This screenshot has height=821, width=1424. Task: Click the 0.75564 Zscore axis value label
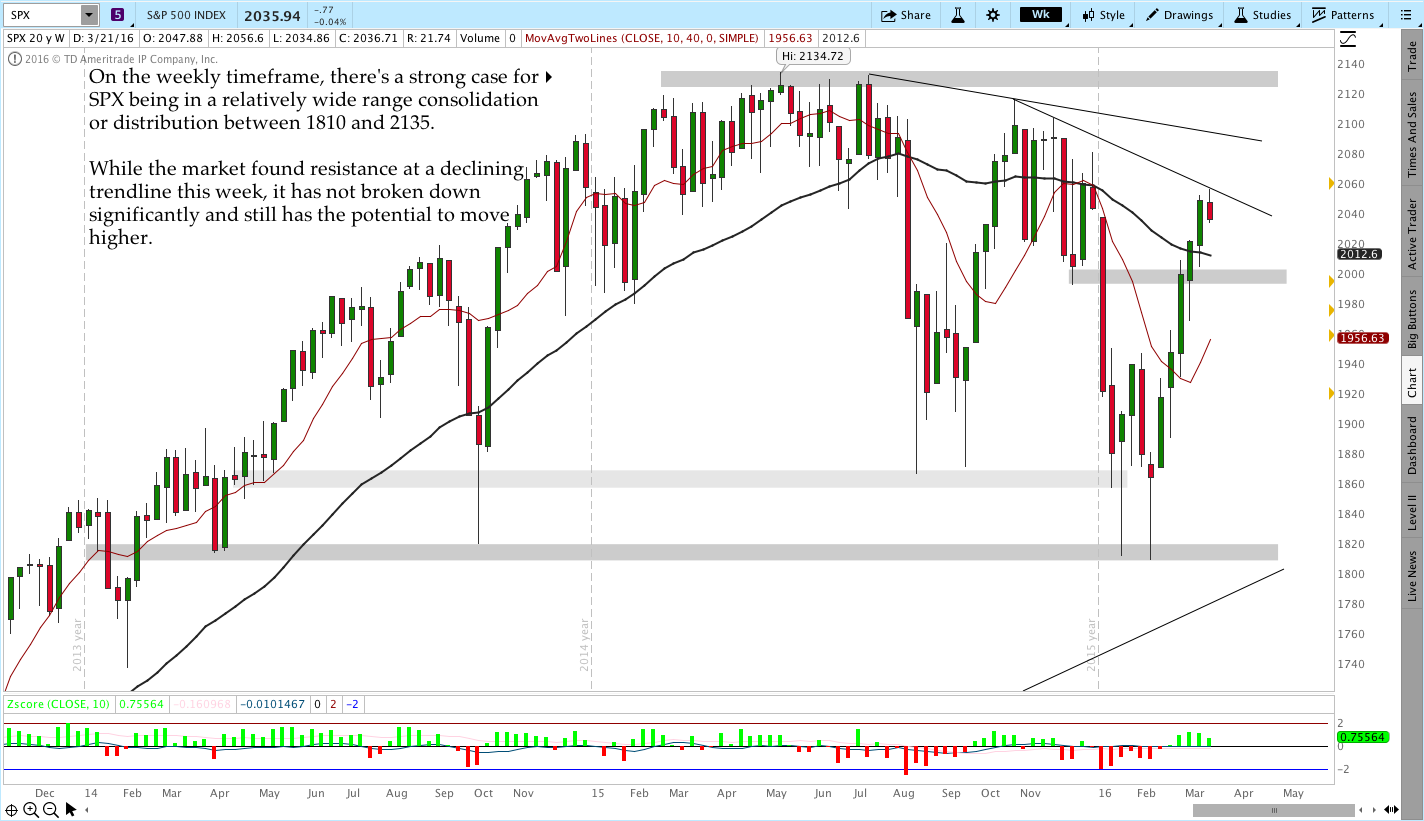(1363, 737)
